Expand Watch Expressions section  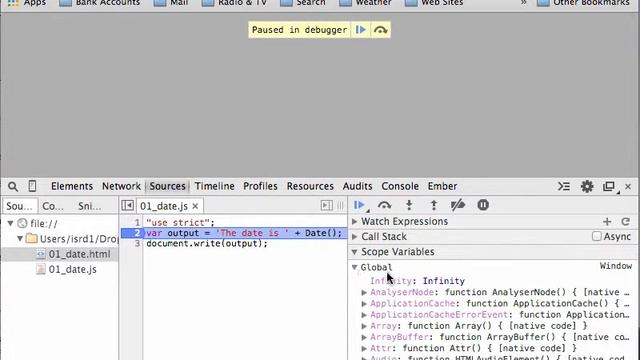(x=354, y=222)
